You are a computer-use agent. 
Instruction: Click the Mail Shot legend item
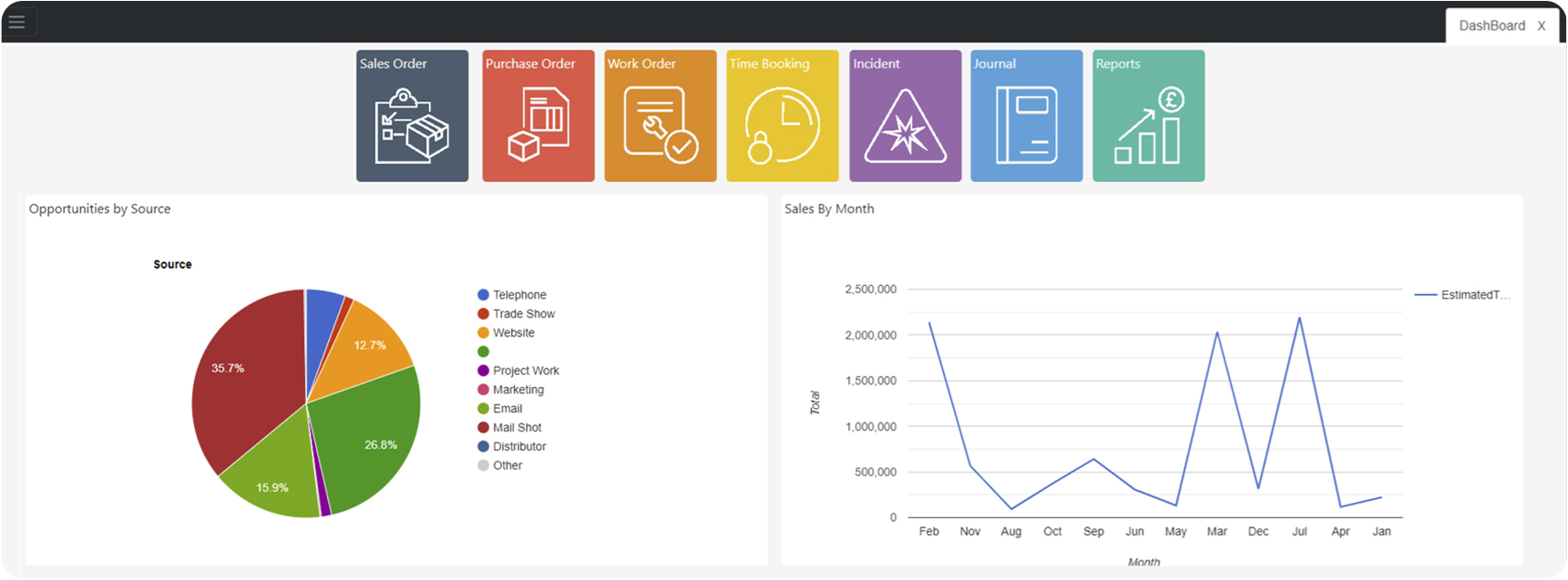tap(517, 428)
